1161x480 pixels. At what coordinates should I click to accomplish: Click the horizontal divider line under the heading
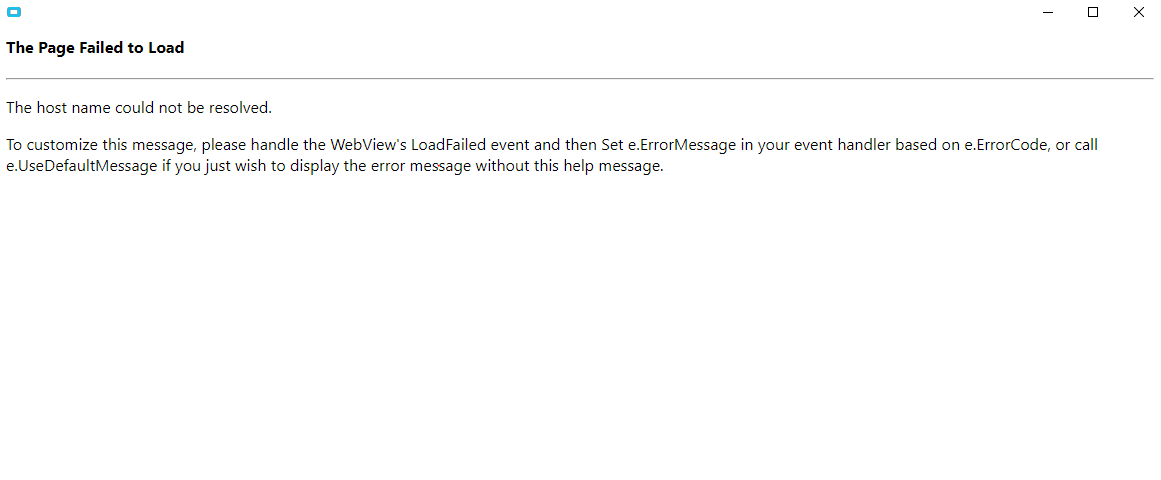[x=580, y=78]
